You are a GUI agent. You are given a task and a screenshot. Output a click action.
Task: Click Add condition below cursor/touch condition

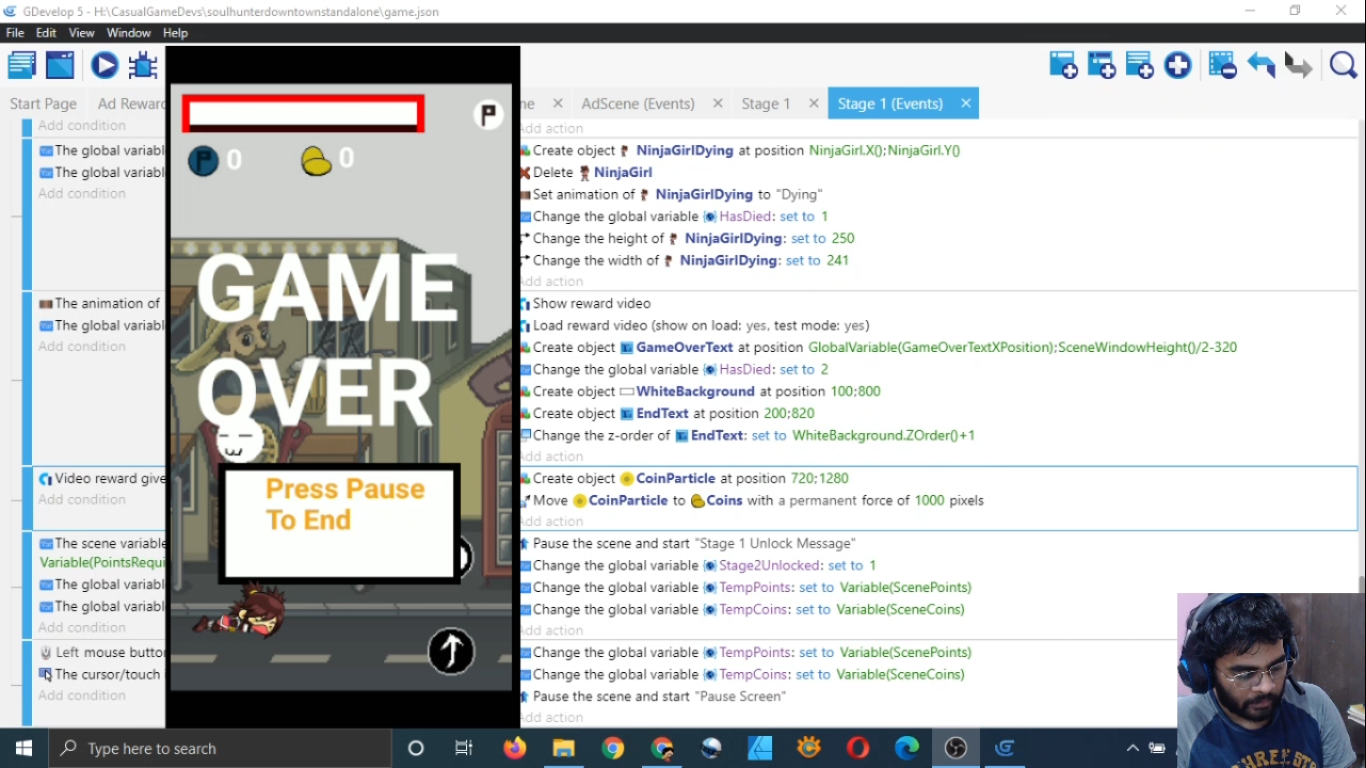[82, 695]
